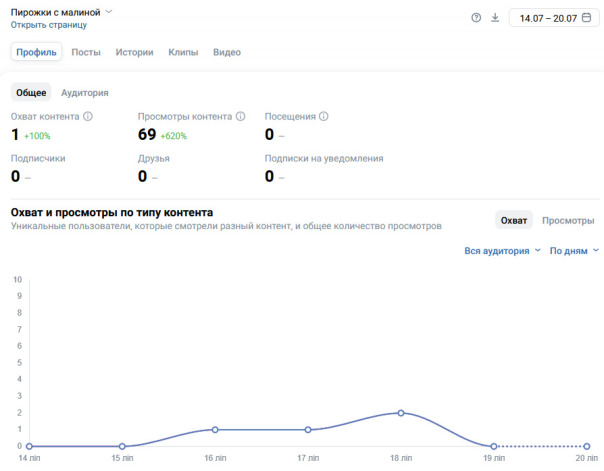Click the 14.07 – 20.07 date range field

pyautogui.click(x=554, y=18)
